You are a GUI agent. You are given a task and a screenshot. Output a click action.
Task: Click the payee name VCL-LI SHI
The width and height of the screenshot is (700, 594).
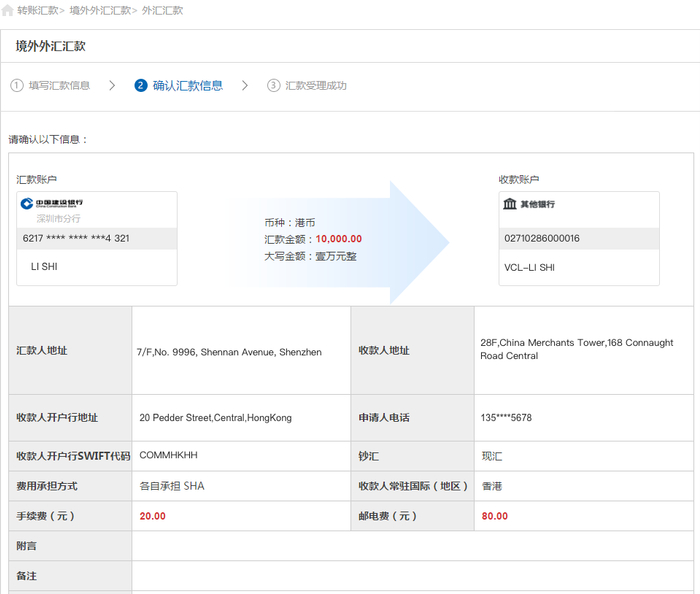(x=529, y=268)
